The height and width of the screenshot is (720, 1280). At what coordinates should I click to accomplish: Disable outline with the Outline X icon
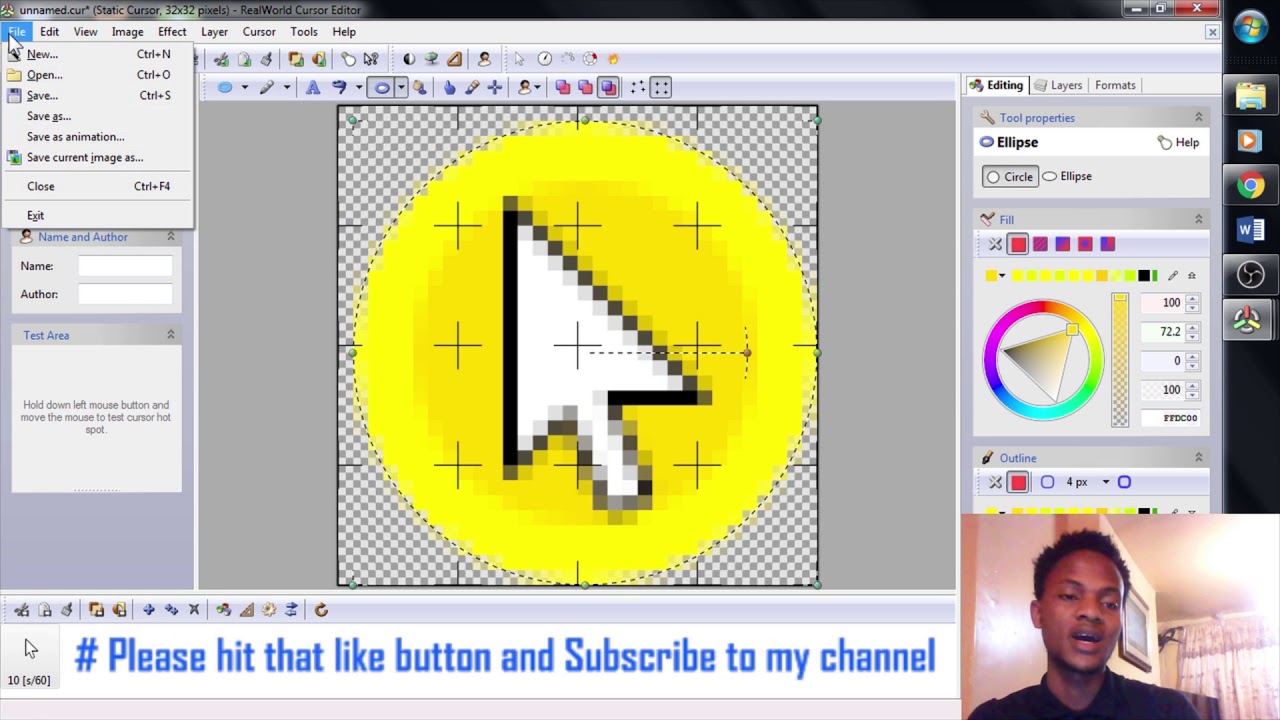[x=995, y=482]
